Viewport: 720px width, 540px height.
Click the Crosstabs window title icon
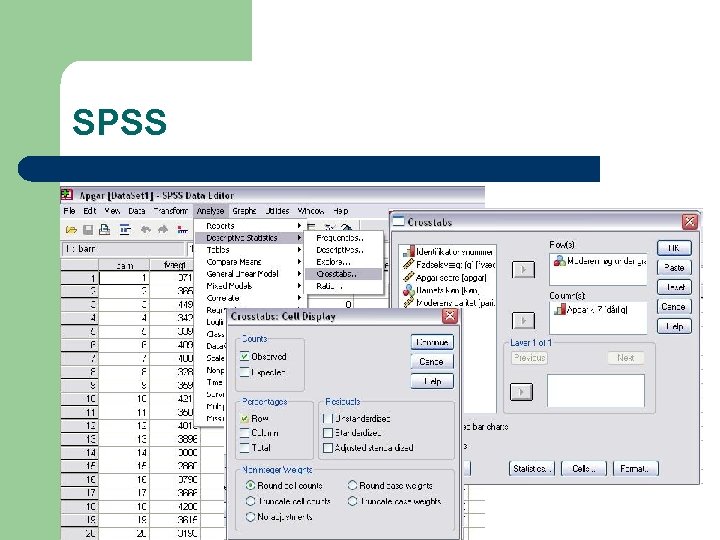click(398, 222)
